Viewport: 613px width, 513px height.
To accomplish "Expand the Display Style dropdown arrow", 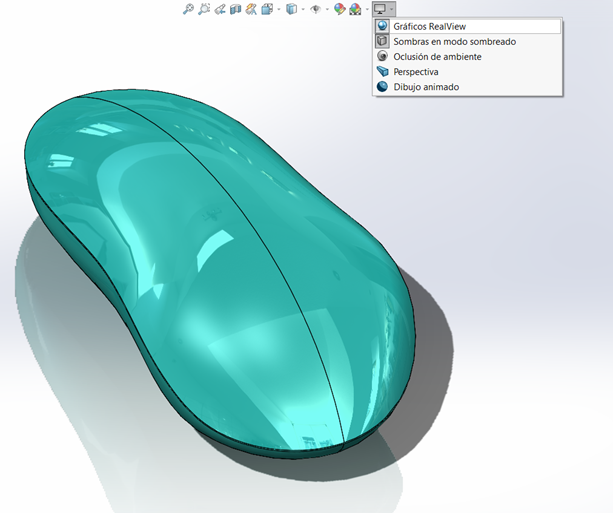I will (x=303, y=9).
